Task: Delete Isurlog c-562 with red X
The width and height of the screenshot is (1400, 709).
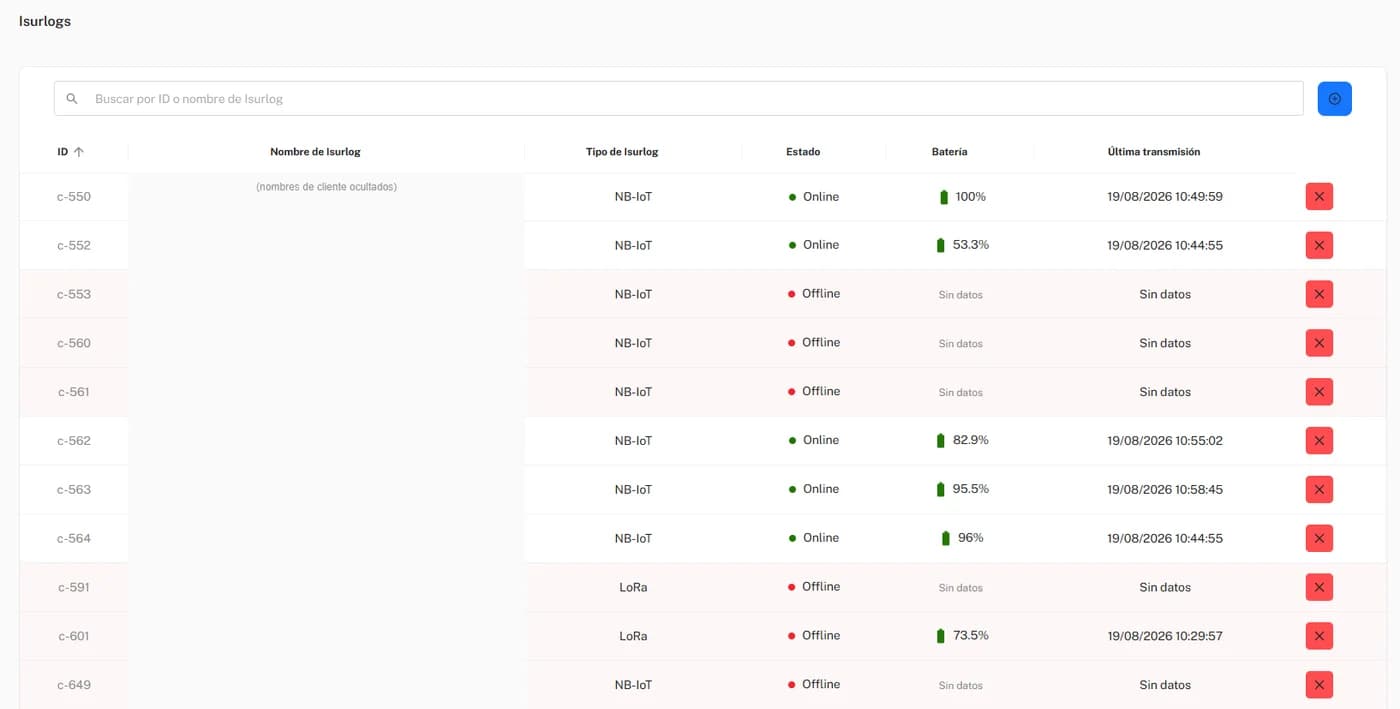Action: [x=1319, y=441]
